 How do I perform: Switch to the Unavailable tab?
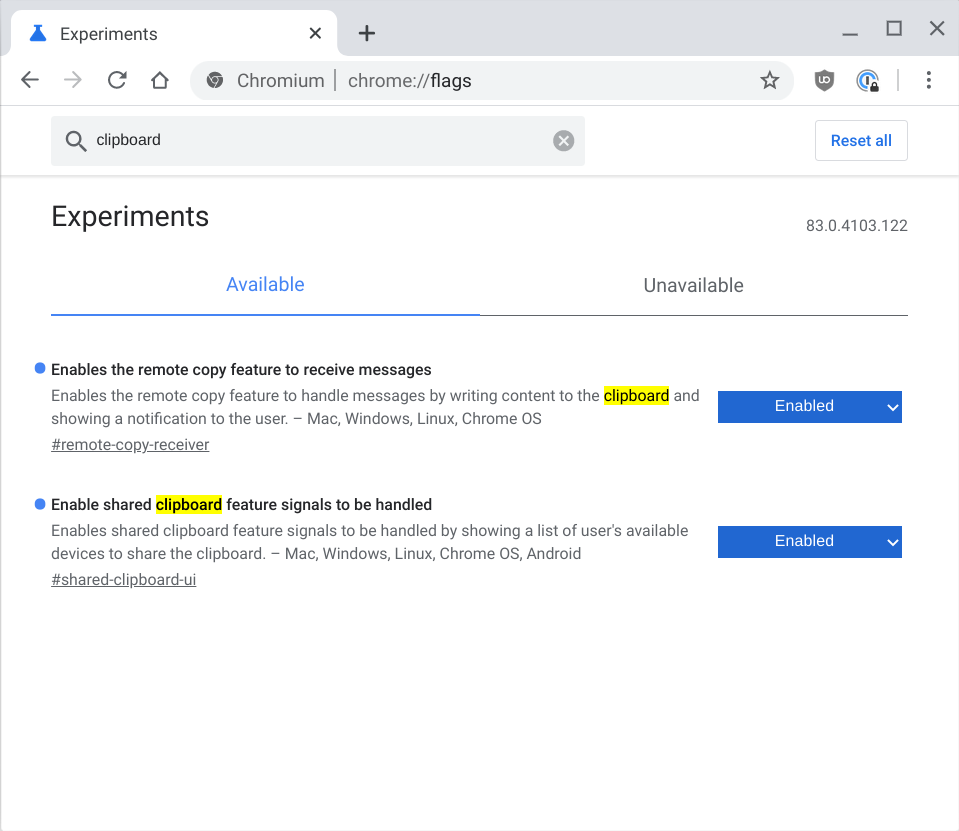(694, 285)
